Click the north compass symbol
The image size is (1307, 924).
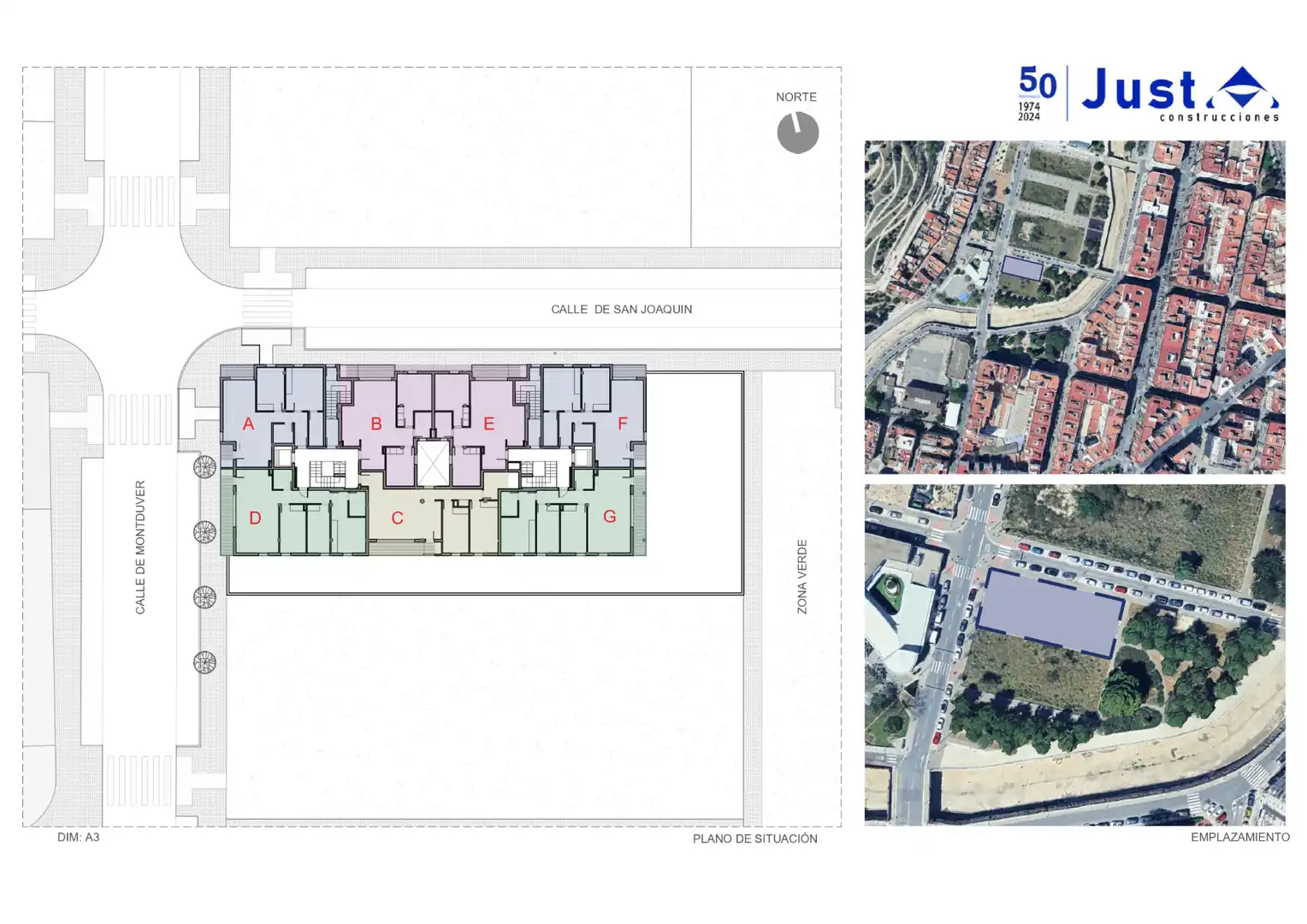pyautogui.click(x=798, y=133)
